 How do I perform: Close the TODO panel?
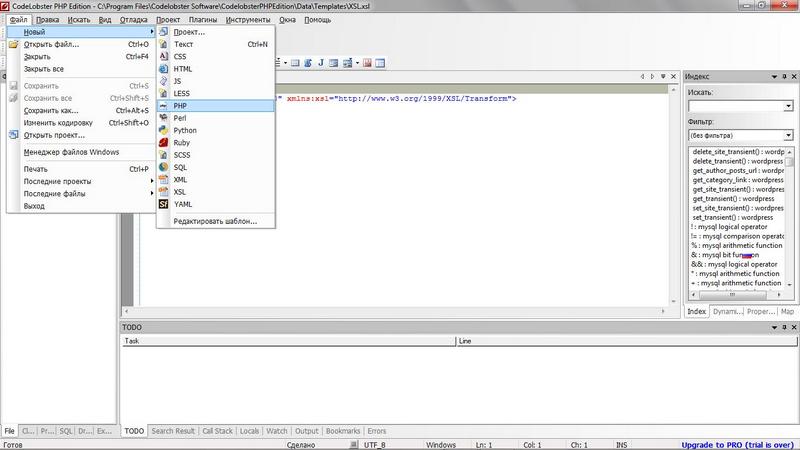(794, 327)
